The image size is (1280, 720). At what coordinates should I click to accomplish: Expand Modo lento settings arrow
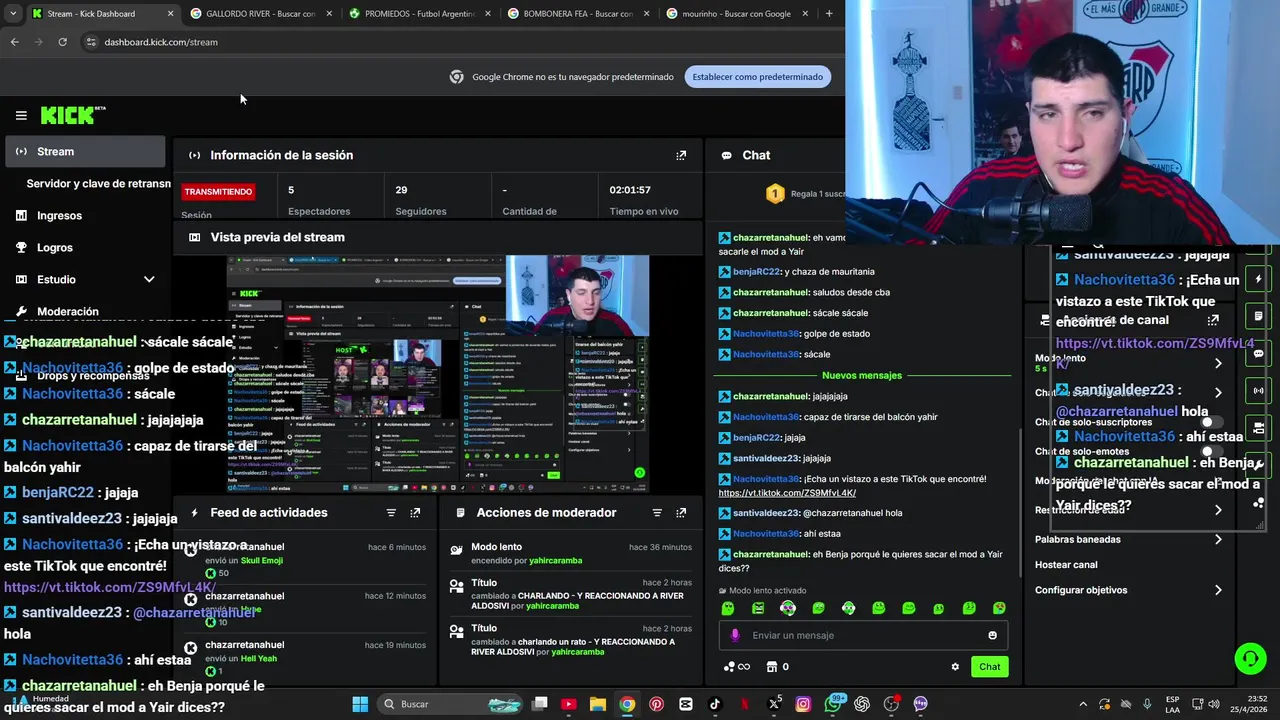tap(1218, 363)
